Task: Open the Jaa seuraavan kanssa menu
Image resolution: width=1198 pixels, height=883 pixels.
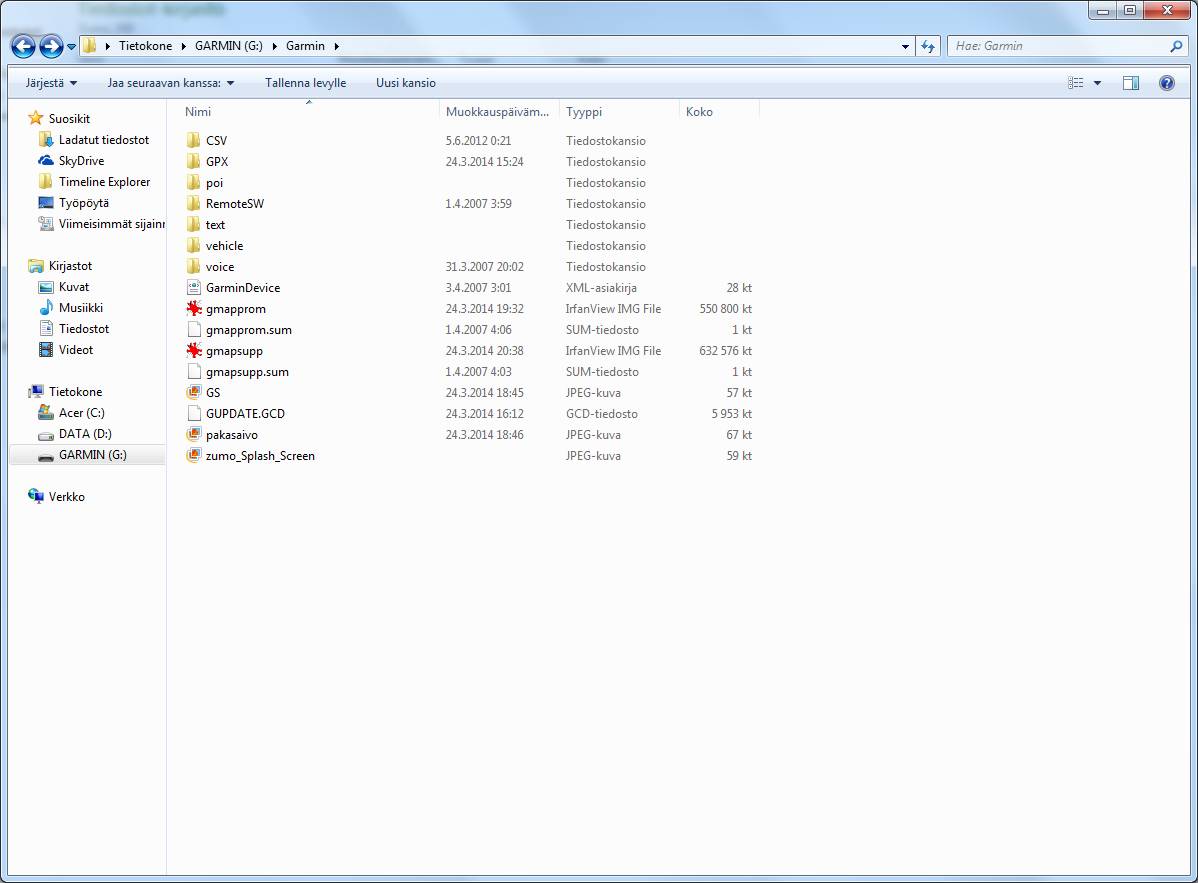Action: (170, 82)
